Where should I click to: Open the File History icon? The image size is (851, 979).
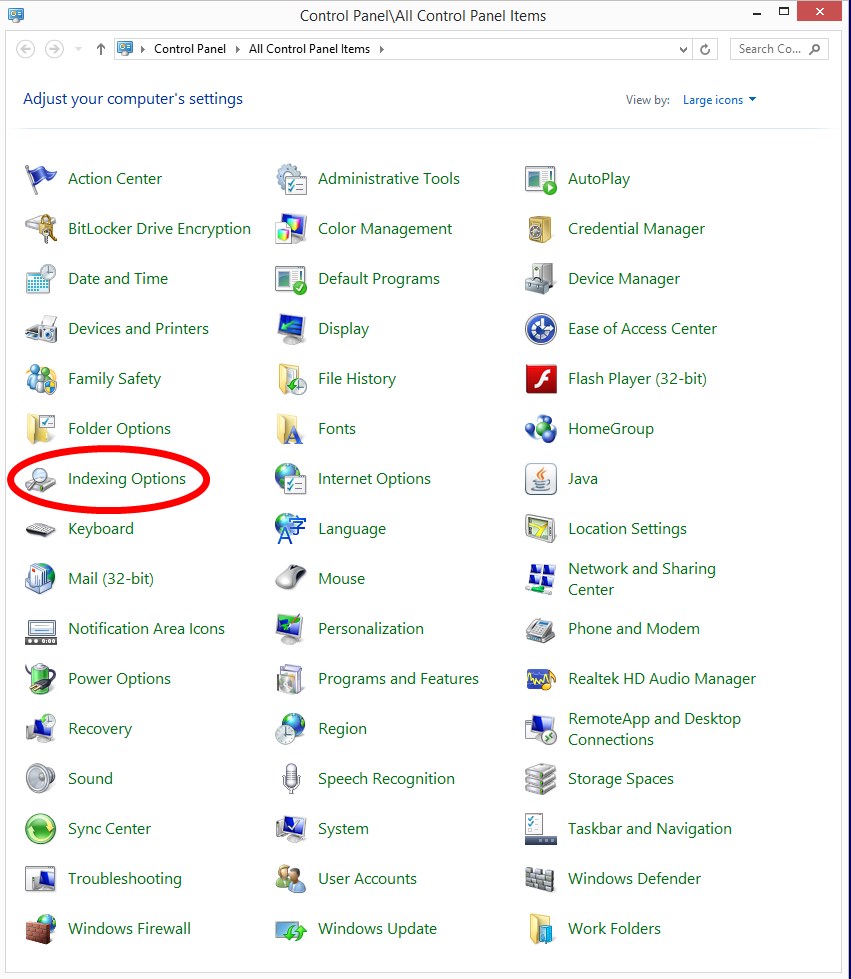tap(291, 379)
